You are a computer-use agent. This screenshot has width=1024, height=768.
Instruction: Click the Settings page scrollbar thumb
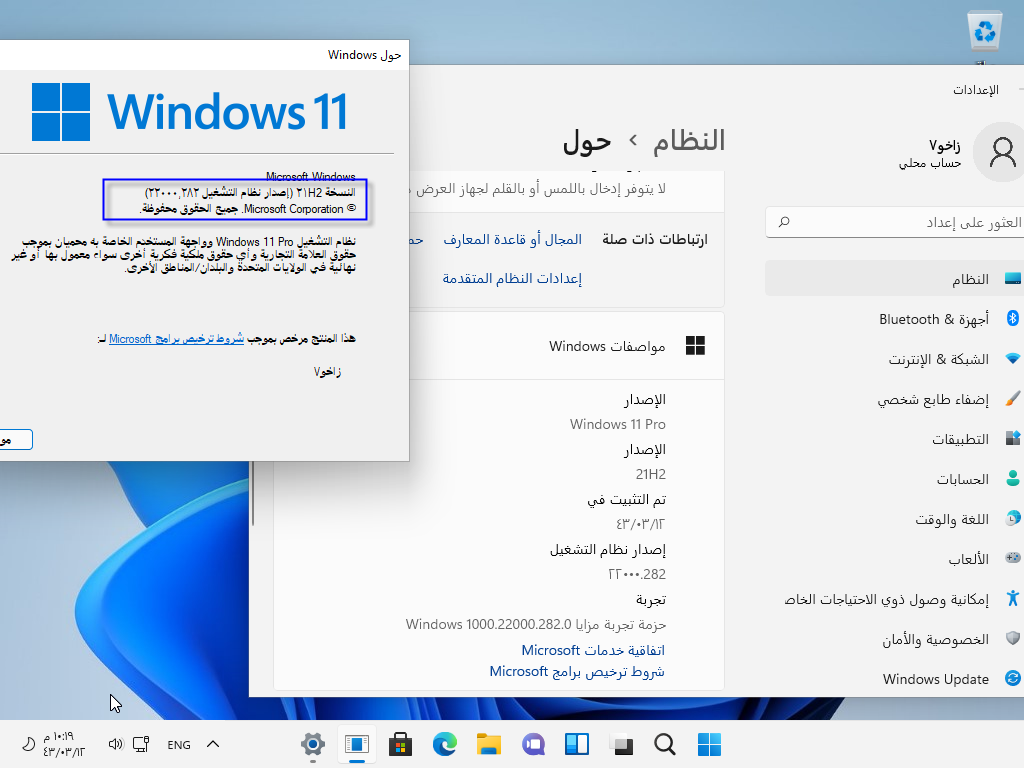tap(253, 493)
